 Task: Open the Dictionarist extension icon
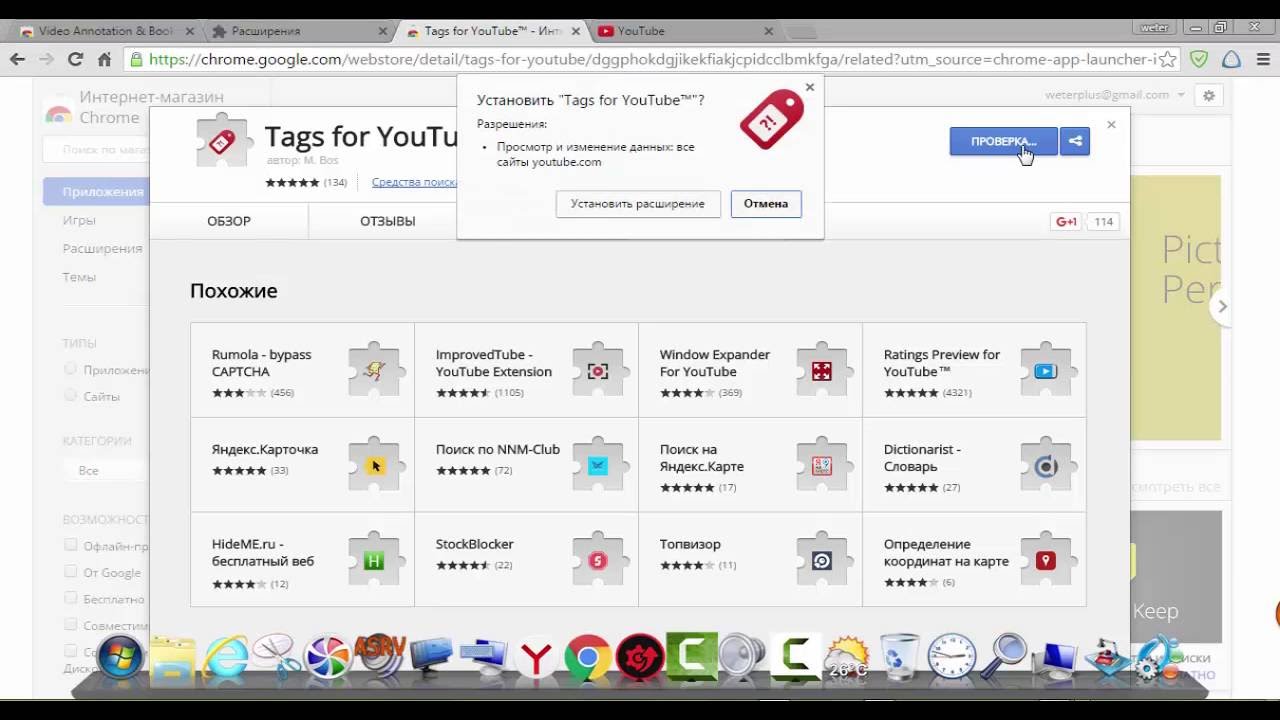coord(1046,465)
